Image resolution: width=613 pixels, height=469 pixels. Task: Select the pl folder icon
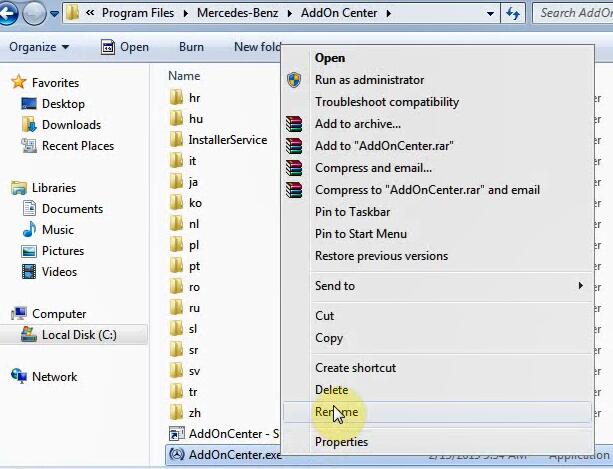tap(176, 245)
